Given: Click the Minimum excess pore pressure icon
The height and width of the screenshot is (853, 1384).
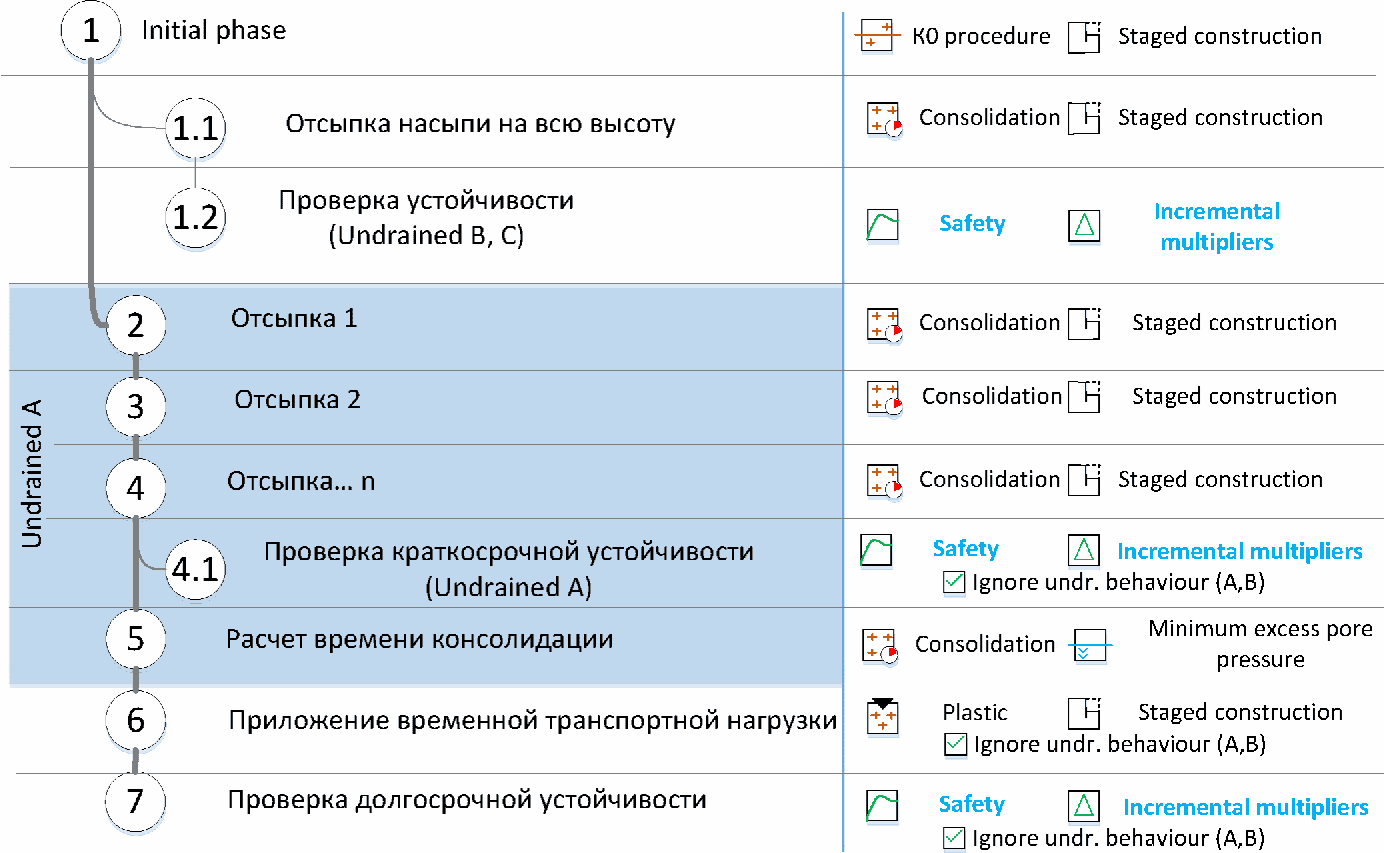Looking at the screenshot, I should [x=1088, y=646].
